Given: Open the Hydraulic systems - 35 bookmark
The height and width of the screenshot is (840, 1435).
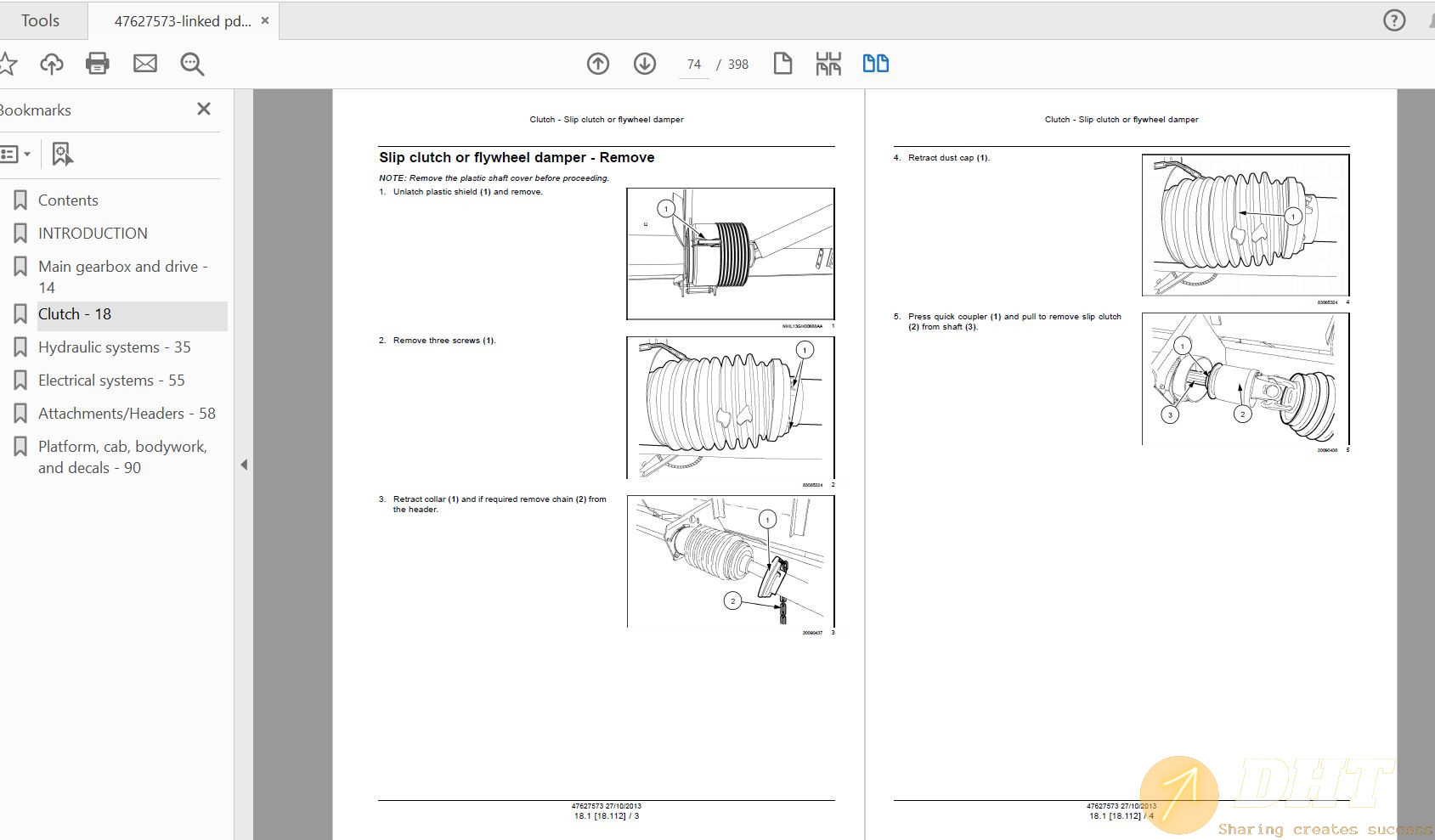Looking at the screenshot, I should coord(115,347).
